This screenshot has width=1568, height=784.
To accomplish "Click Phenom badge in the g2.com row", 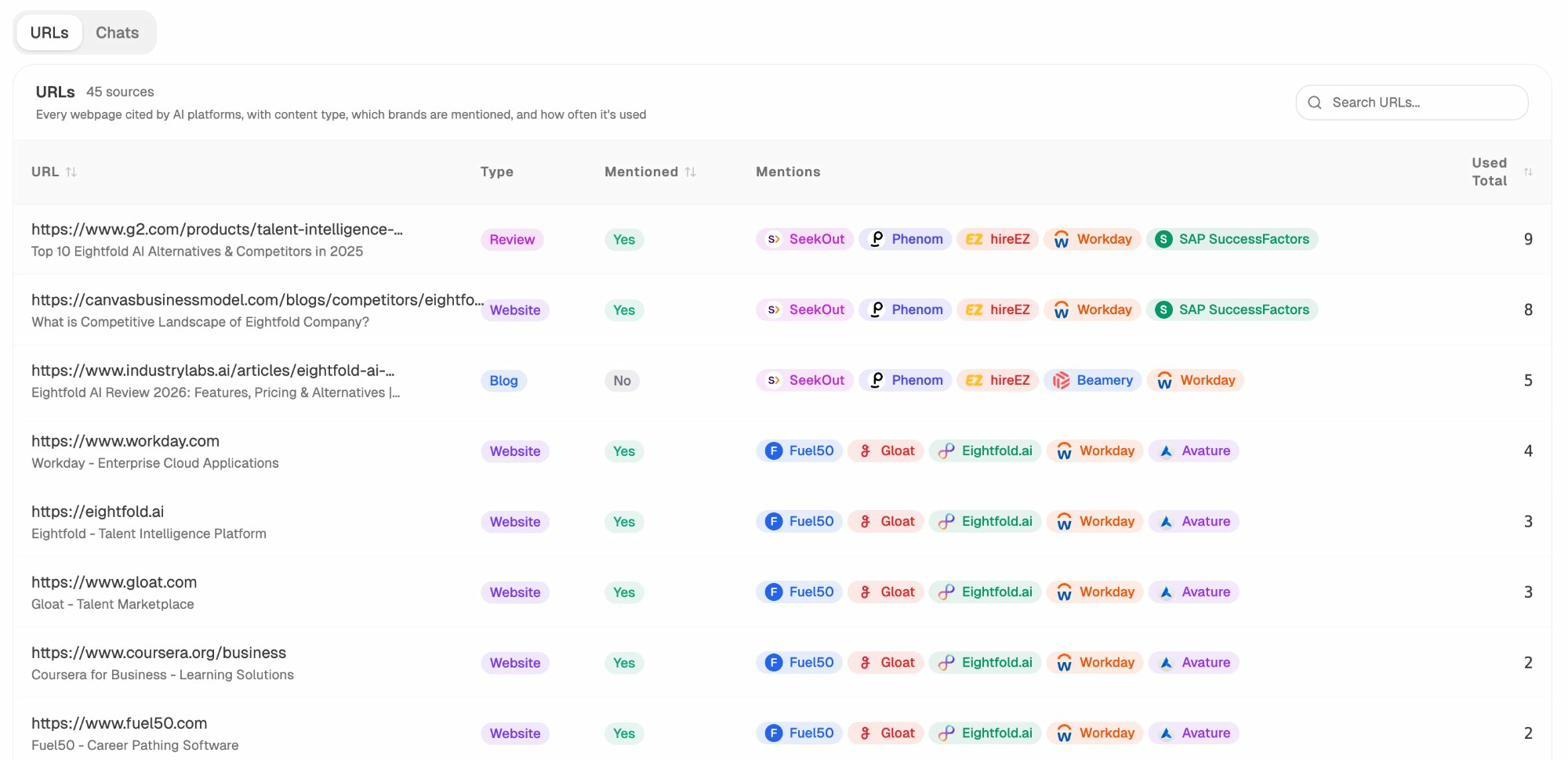I will coord(905,240).
